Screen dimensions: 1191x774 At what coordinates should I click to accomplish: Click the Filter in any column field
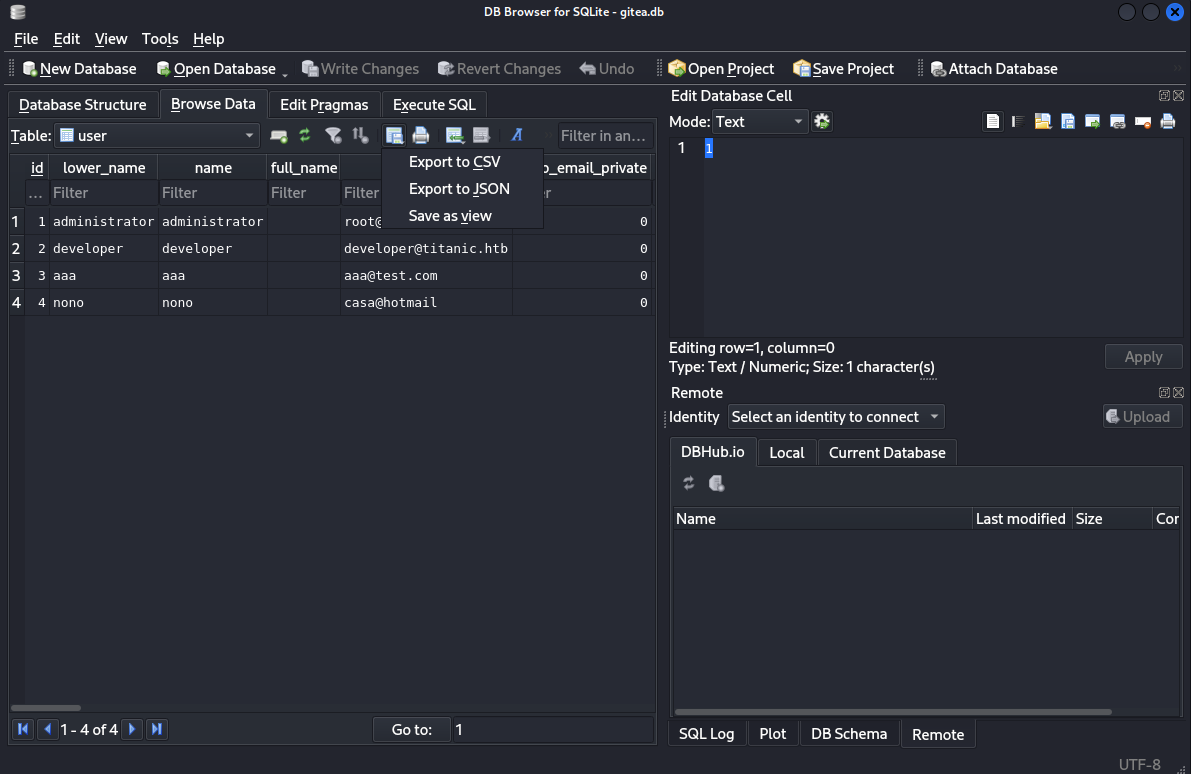(605, 136)
